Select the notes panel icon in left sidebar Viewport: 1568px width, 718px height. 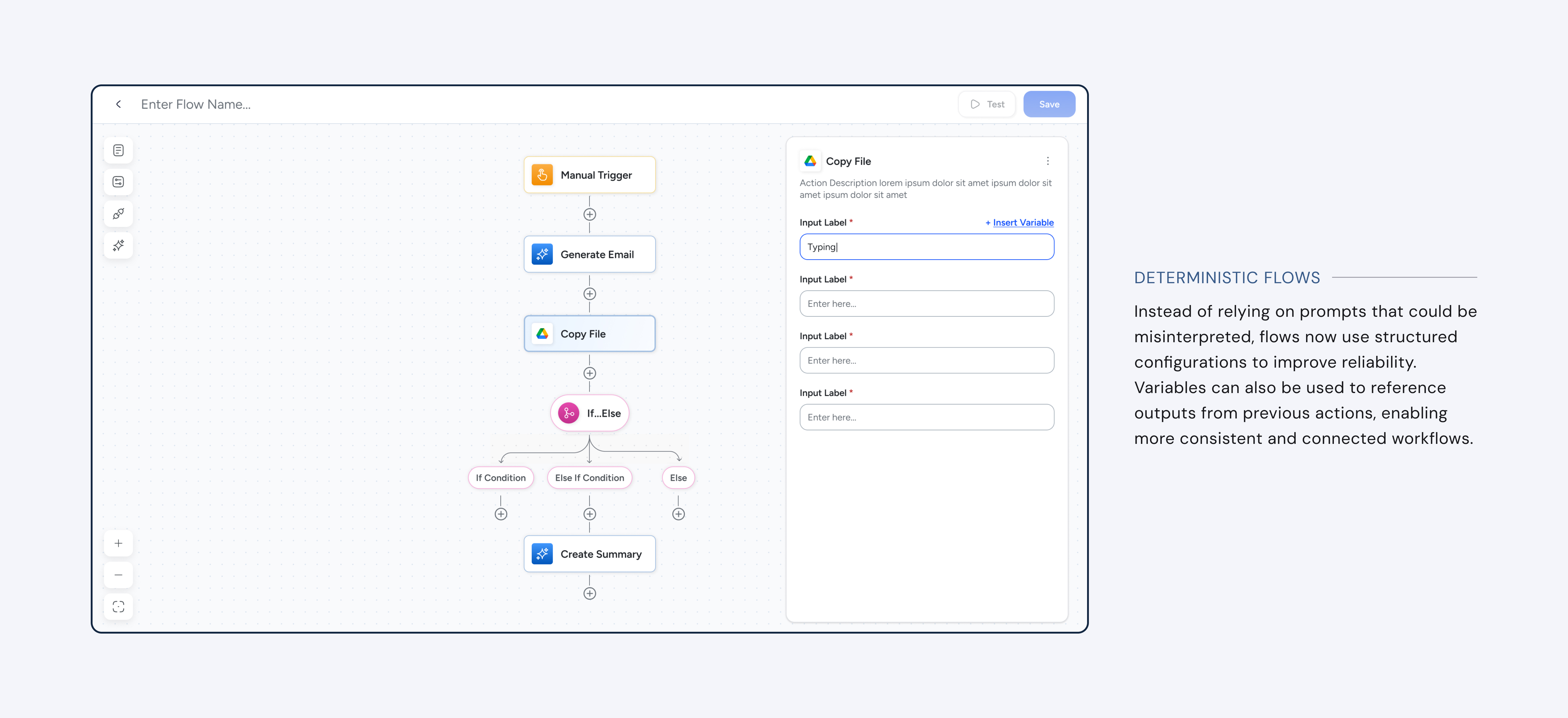coord(118,150)
